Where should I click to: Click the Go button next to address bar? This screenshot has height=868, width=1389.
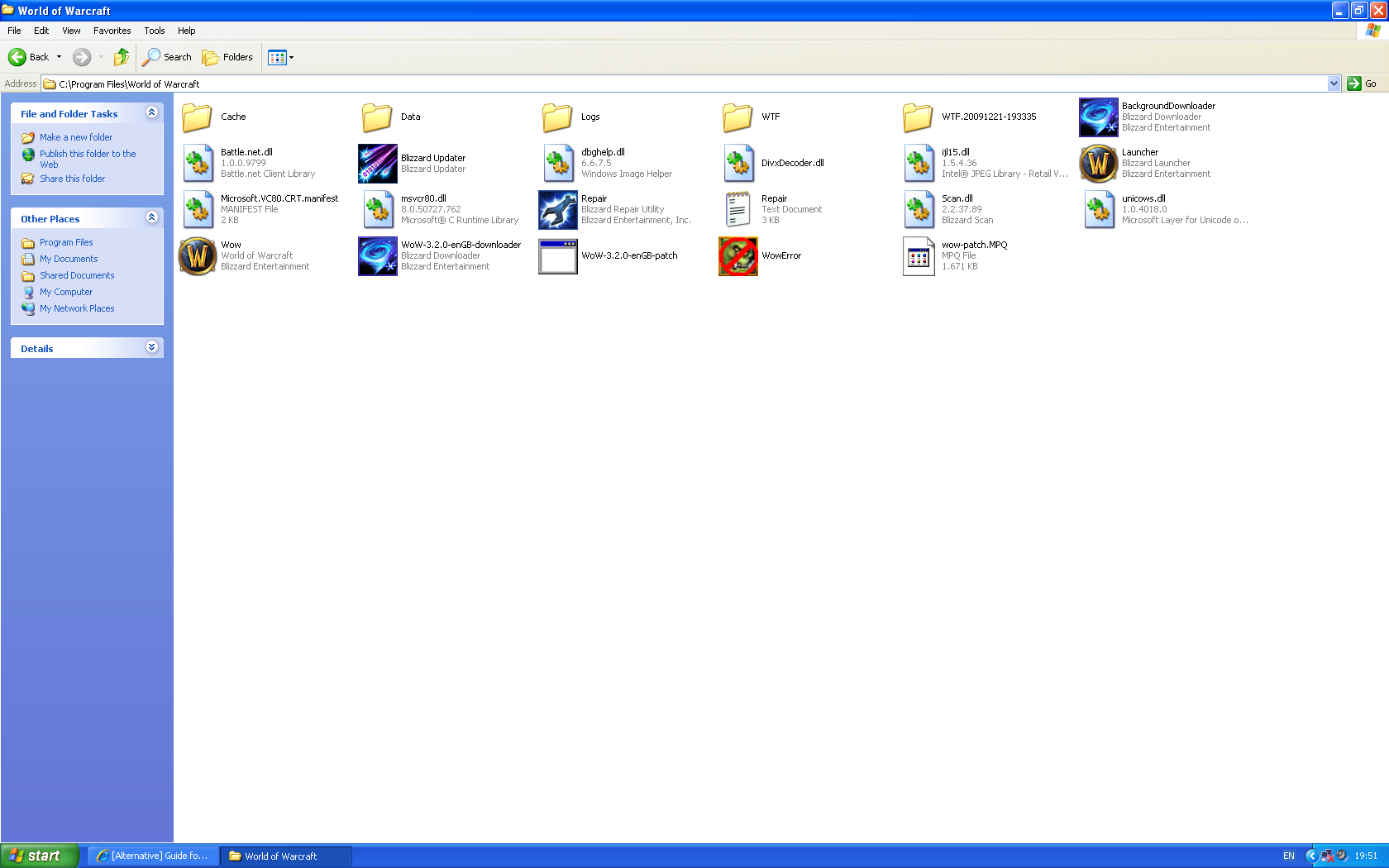coord(1362,83)
